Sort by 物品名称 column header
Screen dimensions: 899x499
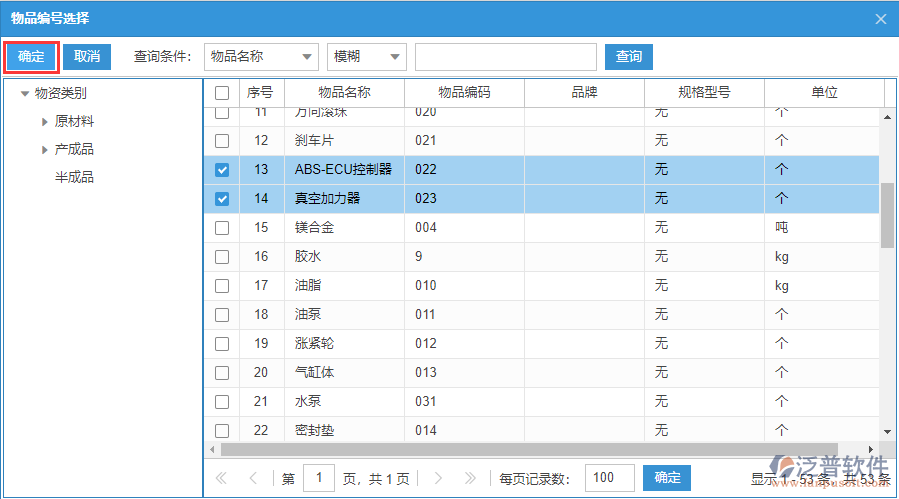point(344,93)
